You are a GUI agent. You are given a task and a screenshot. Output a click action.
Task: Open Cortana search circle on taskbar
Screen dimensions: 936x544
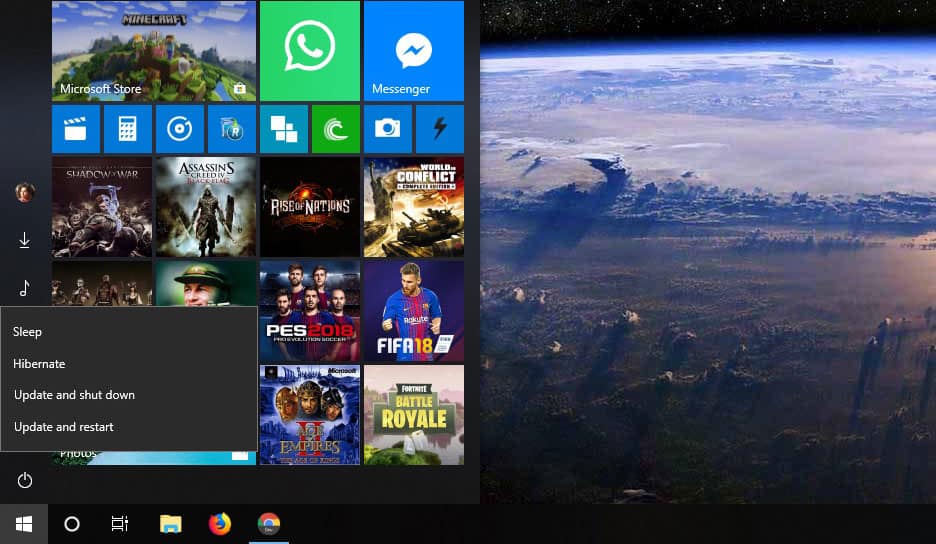72,524
